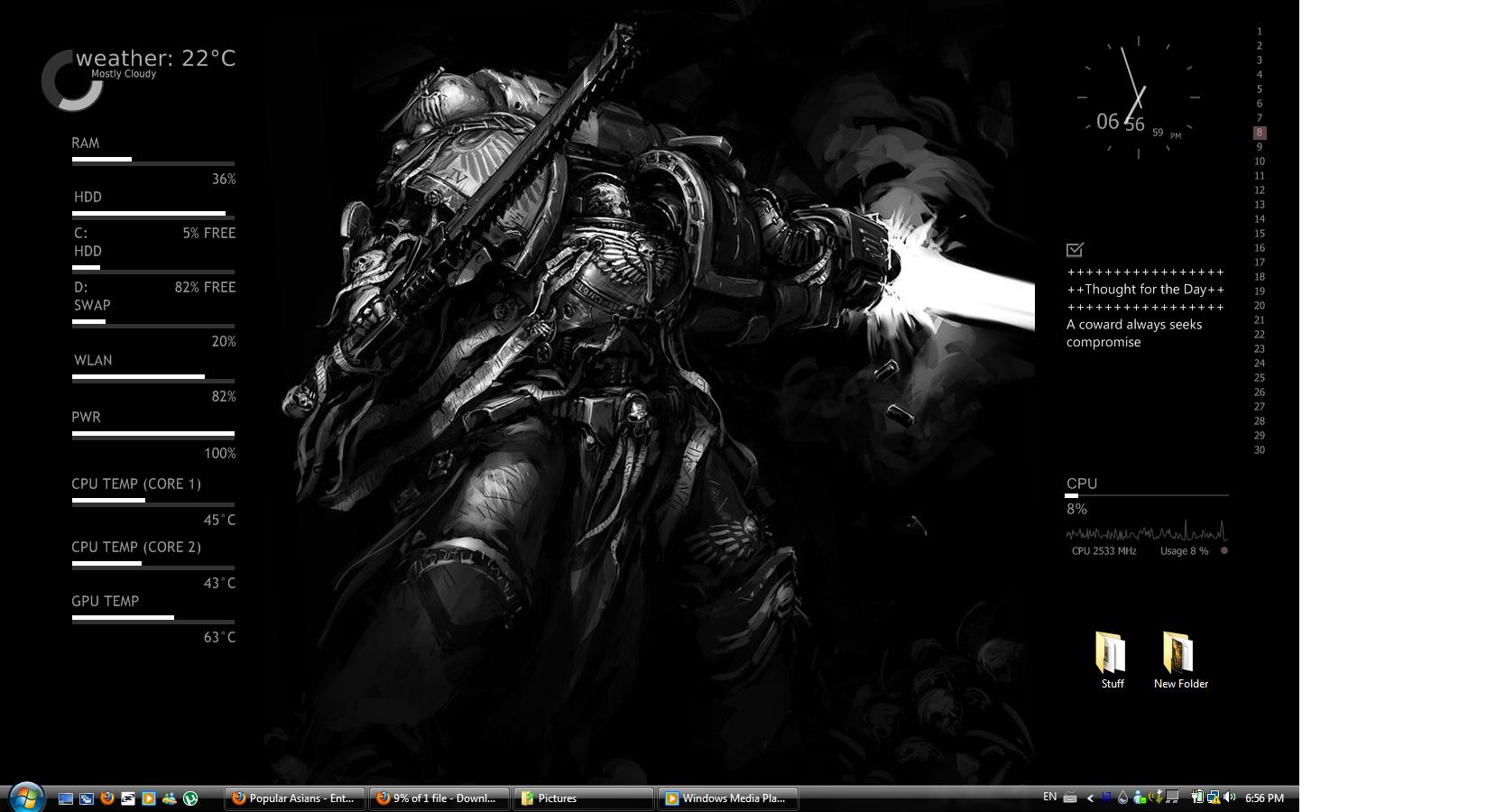The image size is (1505, 812).
Task: Click the red dot on CPU widget
Action: (1224, 550)
